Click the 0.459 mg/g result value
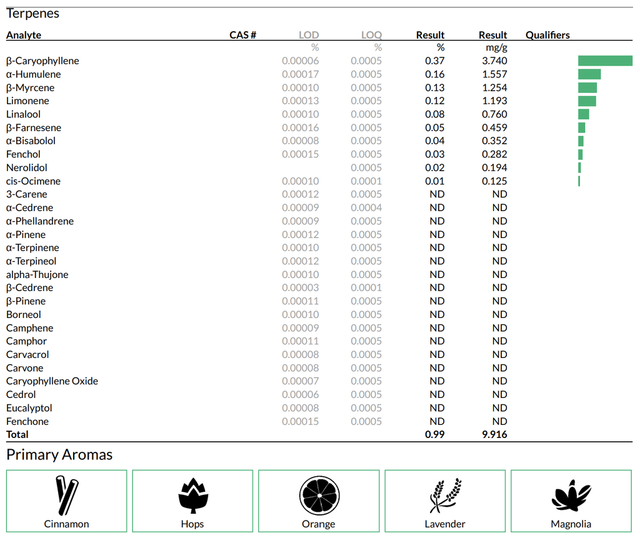The height and width of the screenshot is (536, 640). (494, 128)
